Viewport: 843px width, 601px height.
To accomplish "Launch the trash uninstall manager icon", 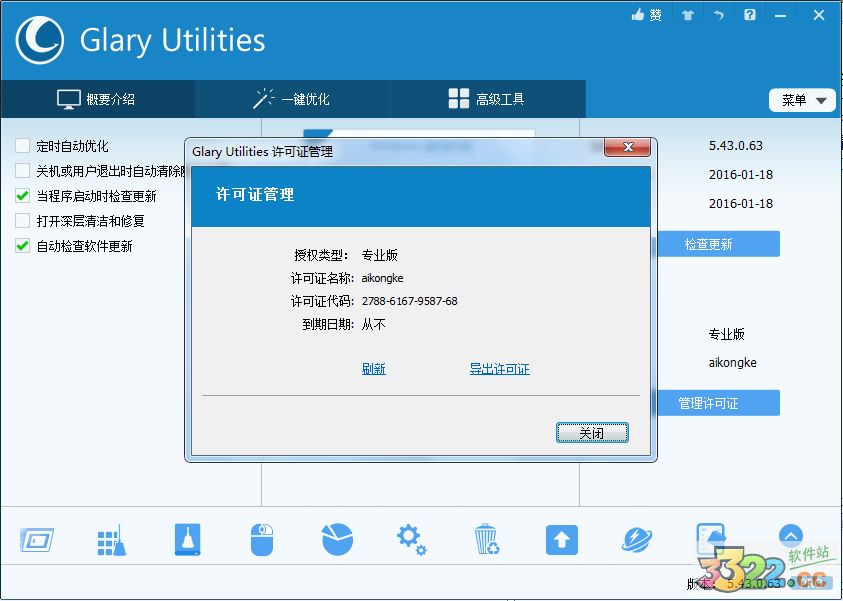I will (487, 539).
